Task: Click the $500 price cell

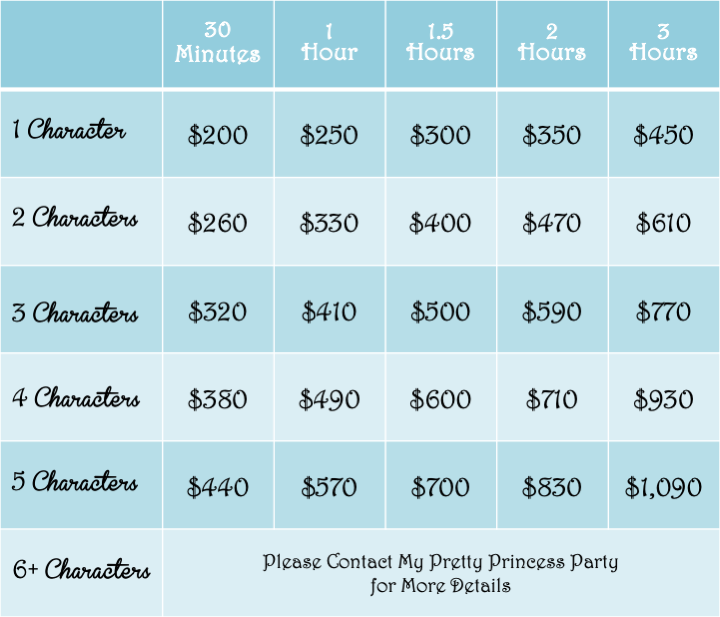Action: point(440,312)
